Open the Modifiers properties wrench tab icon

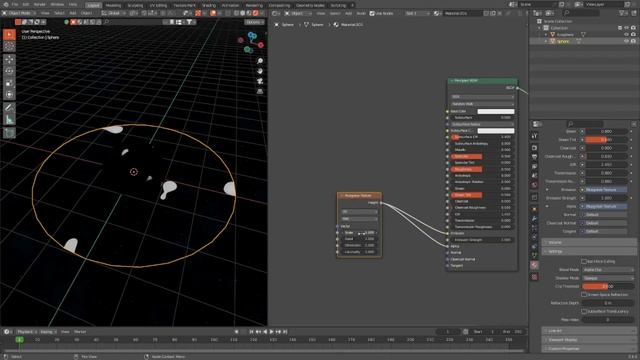pyautogui.click(x=535, y=219)
